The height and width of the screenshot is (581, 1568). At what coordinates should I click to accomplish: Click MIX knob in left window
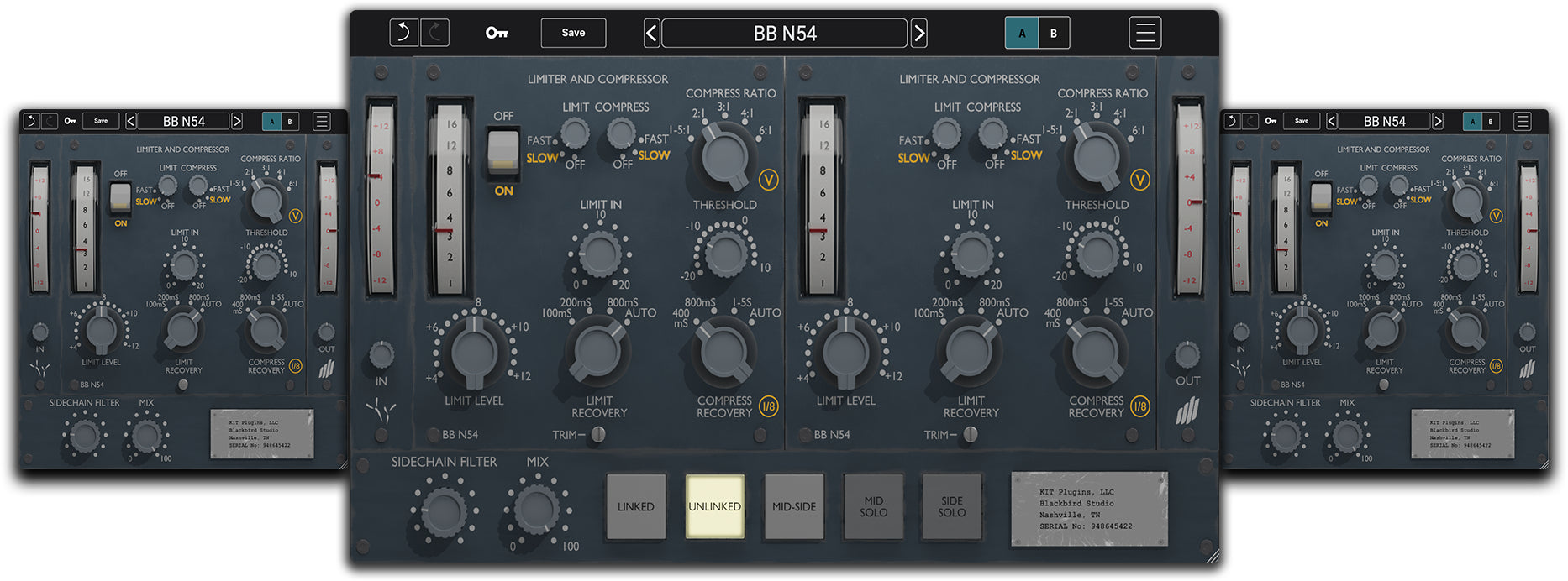pyautogui.click(x=147, y=437)
